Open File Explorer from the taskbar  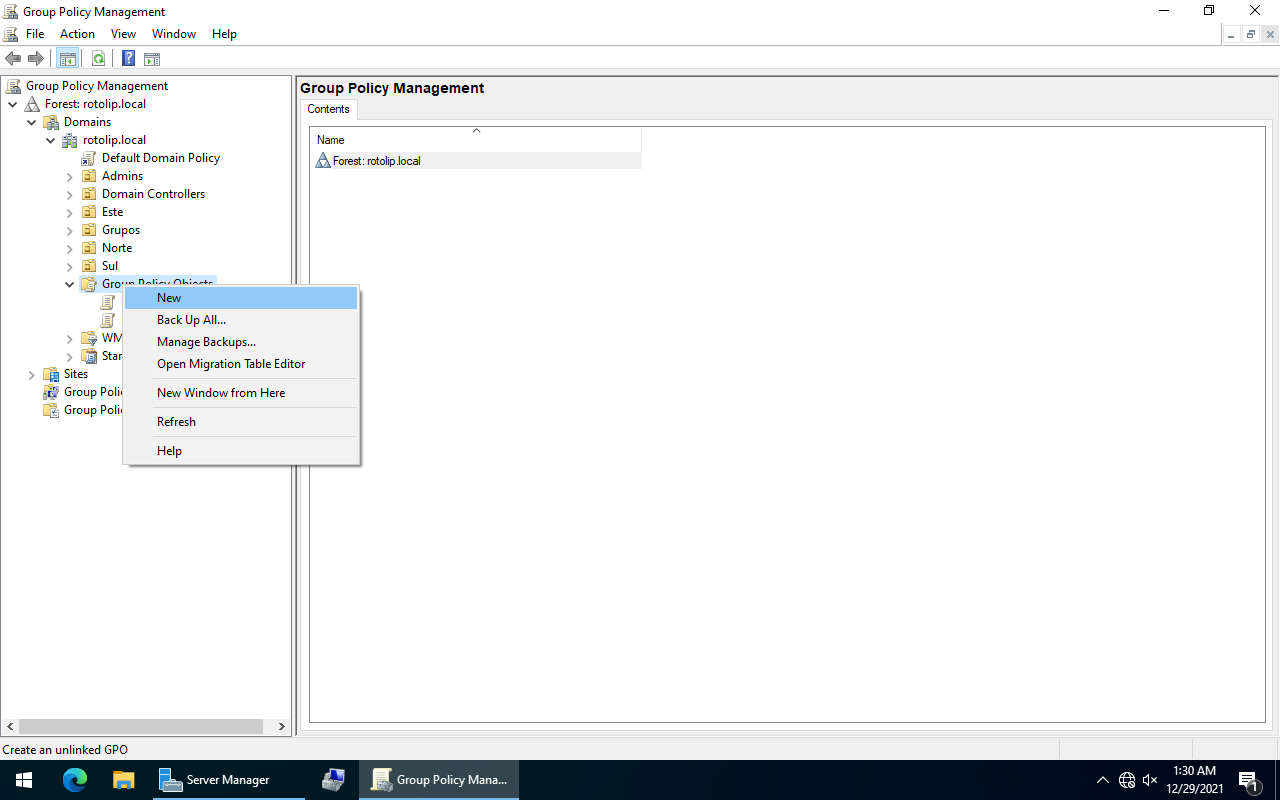123,780
